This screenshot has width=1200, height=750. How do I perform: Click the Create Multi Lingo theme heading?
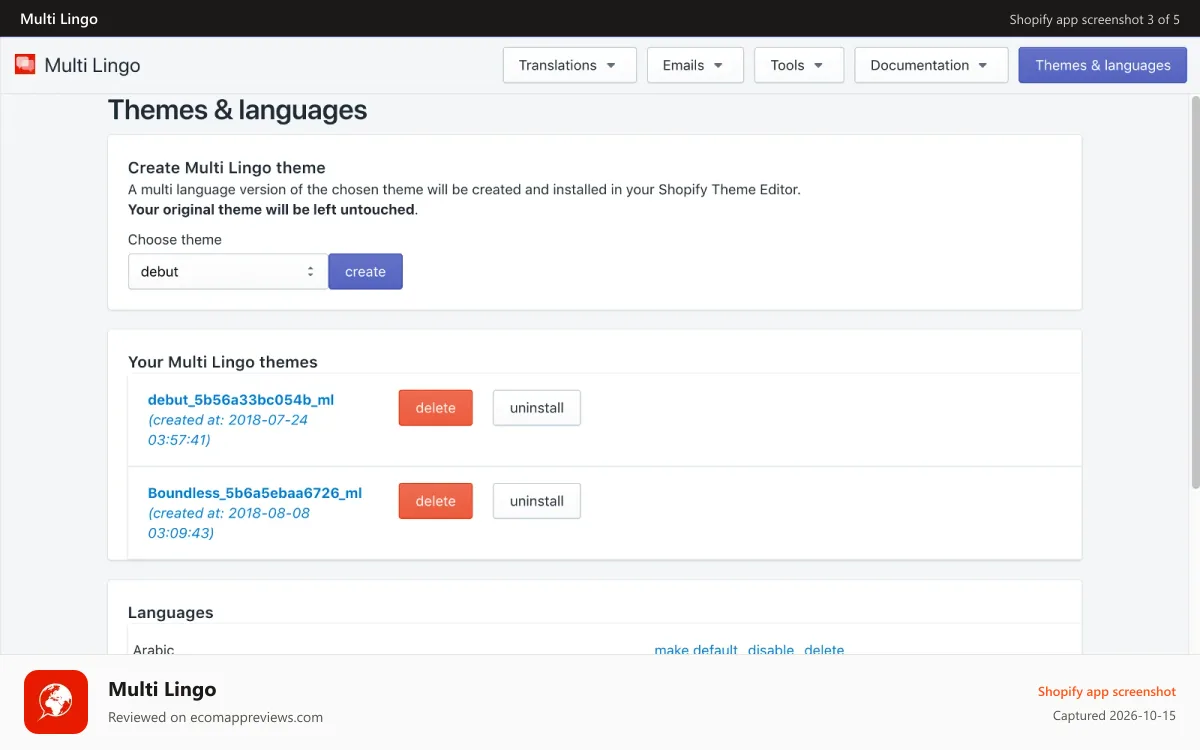[x=227, y=168]
